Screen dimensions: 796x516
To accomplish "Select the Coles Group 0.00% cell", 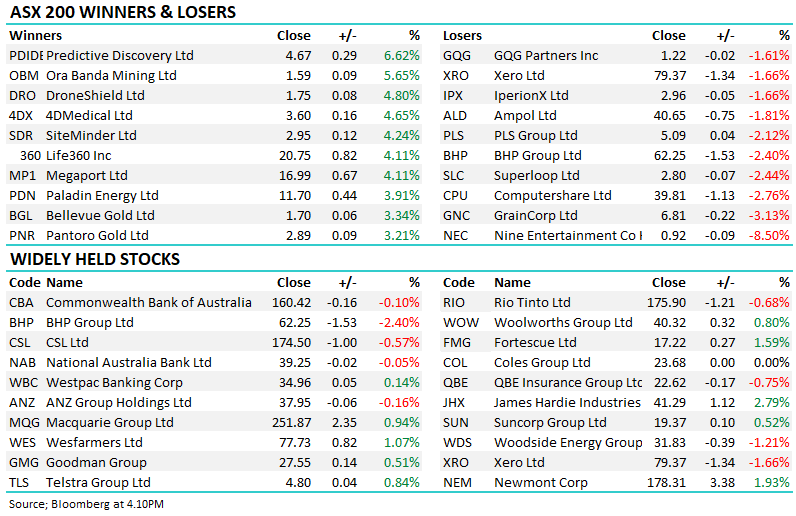I will (772, 363).
